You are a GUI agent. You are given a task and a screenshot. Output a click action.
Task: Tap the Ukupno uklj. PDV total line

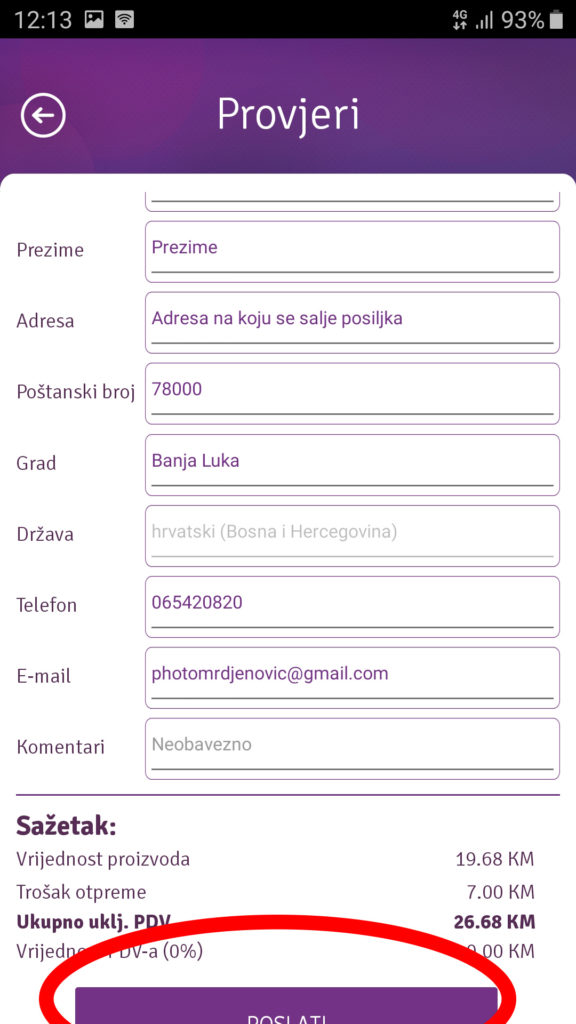coord(276,922)
